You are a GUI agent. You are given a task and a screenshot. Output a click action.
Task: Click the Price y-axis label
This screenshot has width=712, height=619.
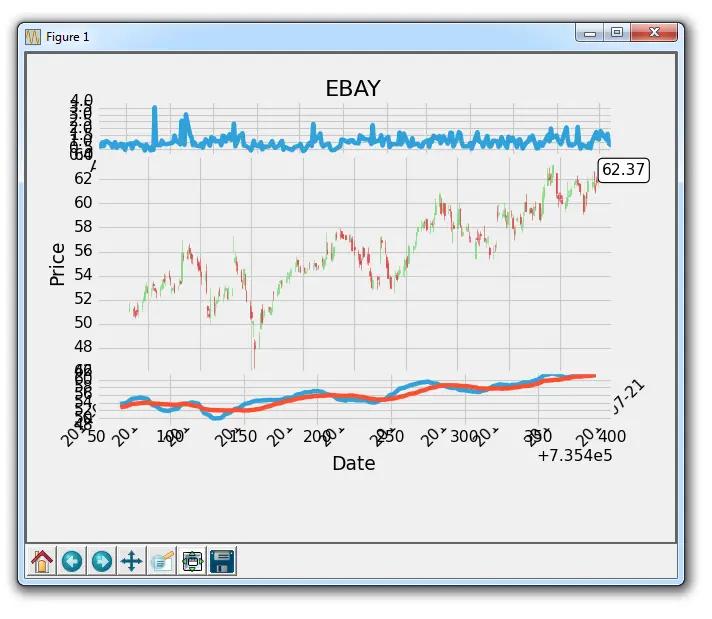click(57, 264)
